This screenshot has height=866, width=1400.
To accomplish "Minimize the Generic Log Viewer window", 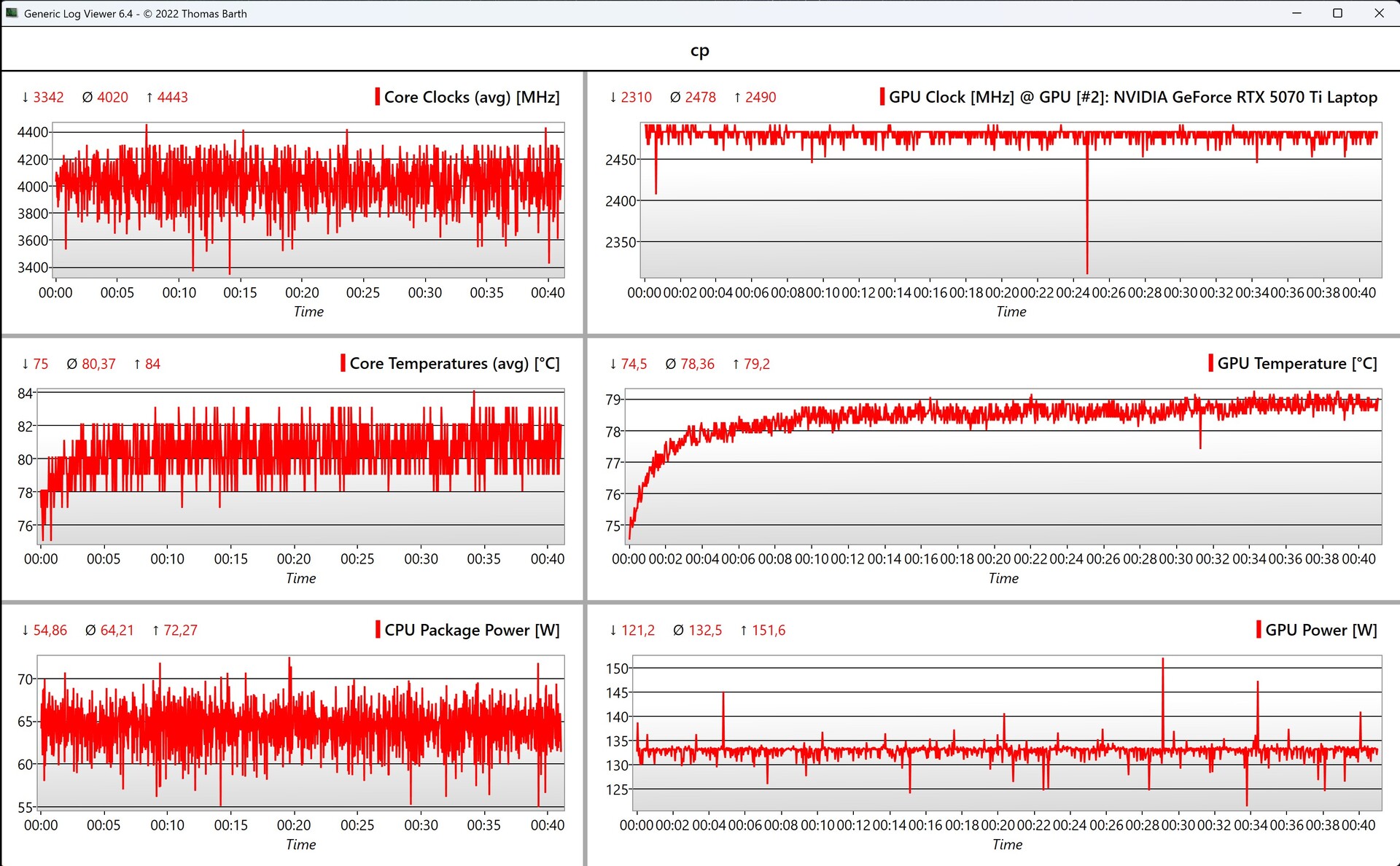I will pos(1296,13).
